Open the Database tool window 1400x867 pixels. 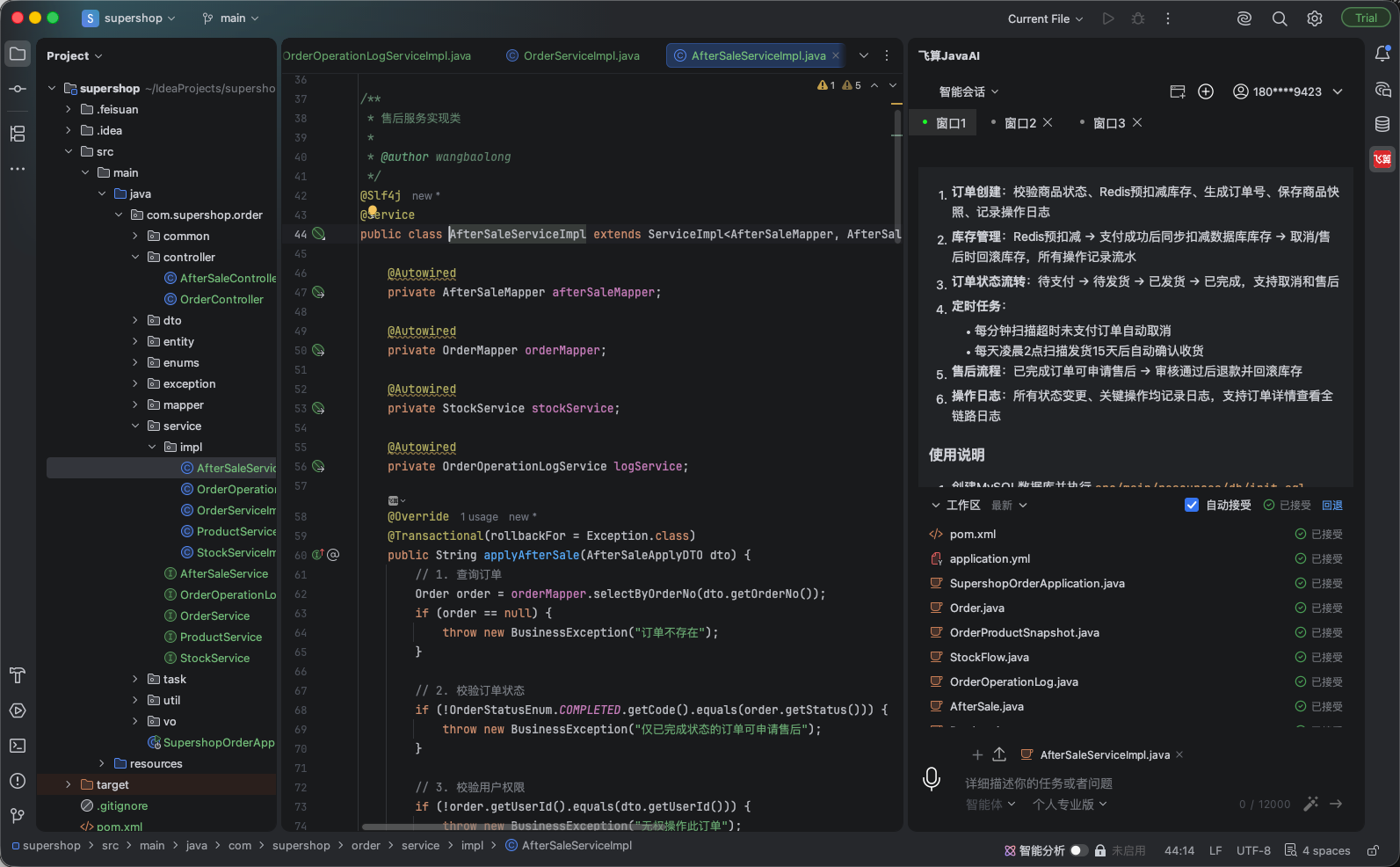(1382, 124)
